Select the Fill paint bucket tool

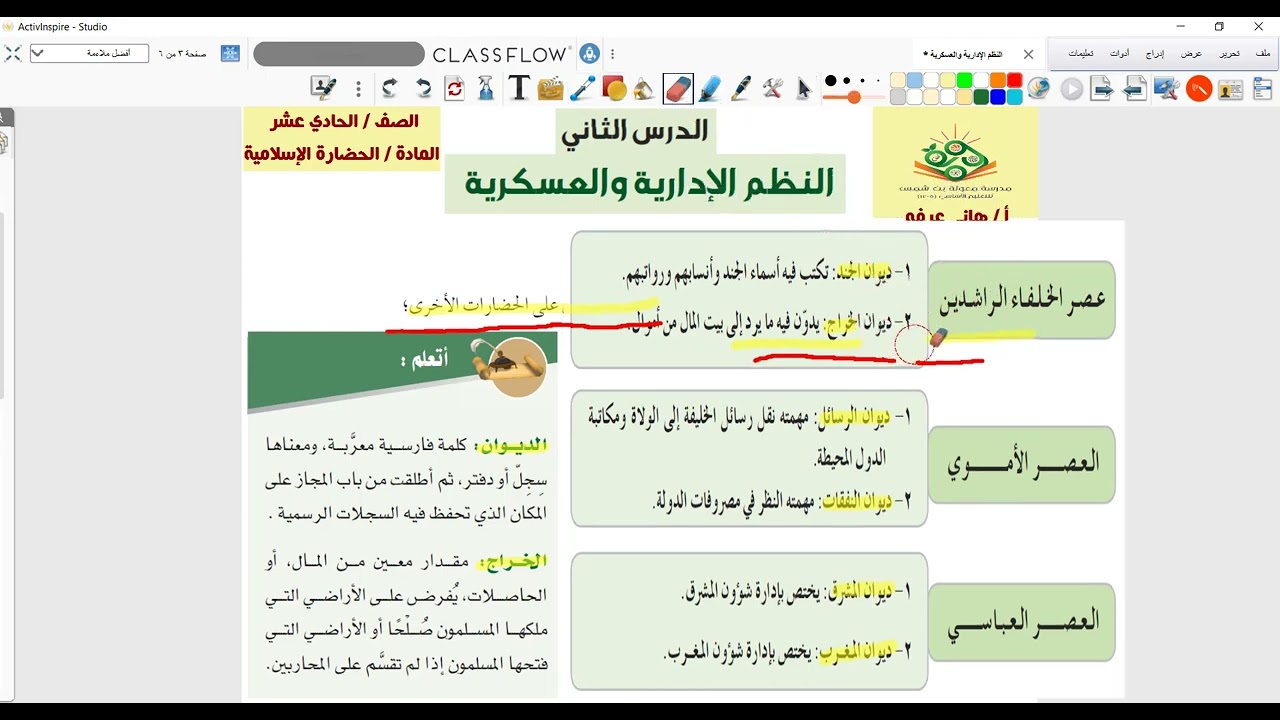(645, 89)
